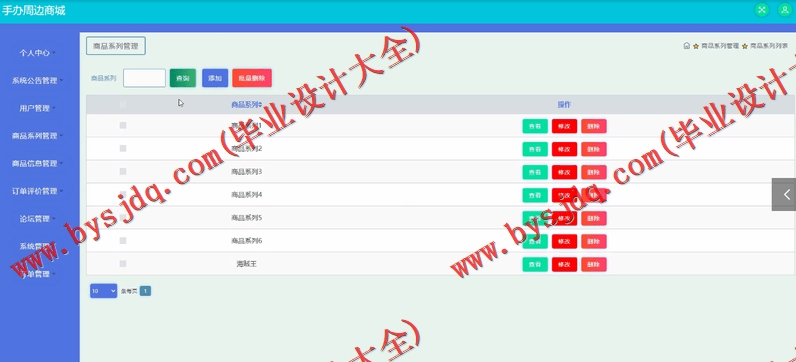Select the 商品系列3 name cell
The width and height of the screenshot is (796, 362).
(246, 172)
